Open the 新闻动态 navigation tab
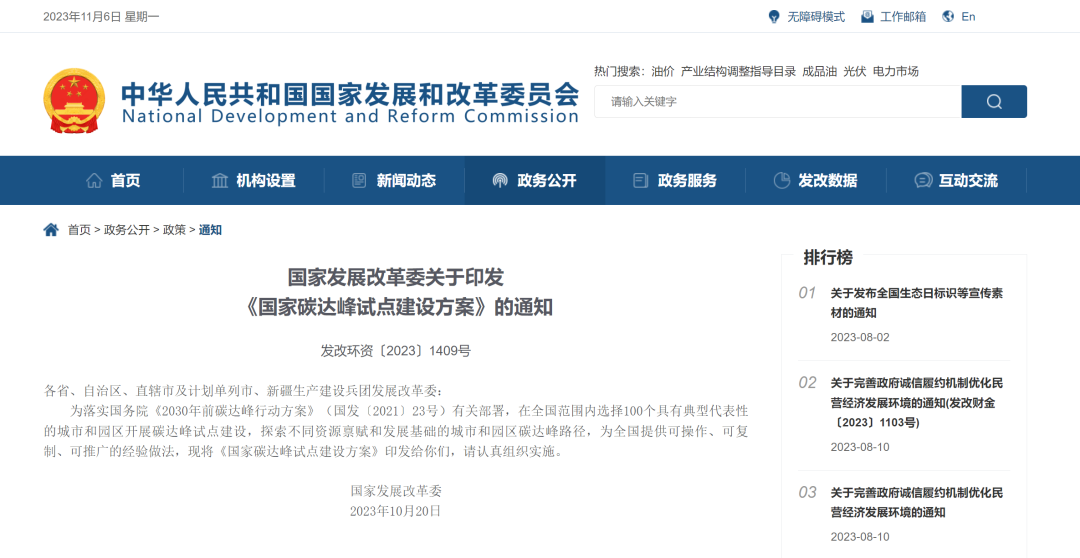This screenshot has width=1080, height=558. click(x=394, y=180)
